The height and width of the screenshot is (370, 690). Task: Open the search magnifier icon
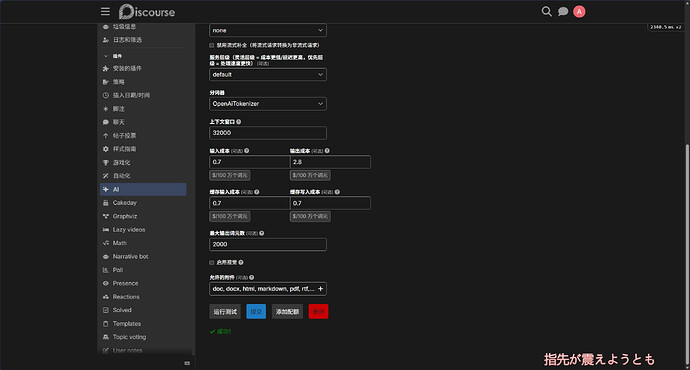[547, 11]
